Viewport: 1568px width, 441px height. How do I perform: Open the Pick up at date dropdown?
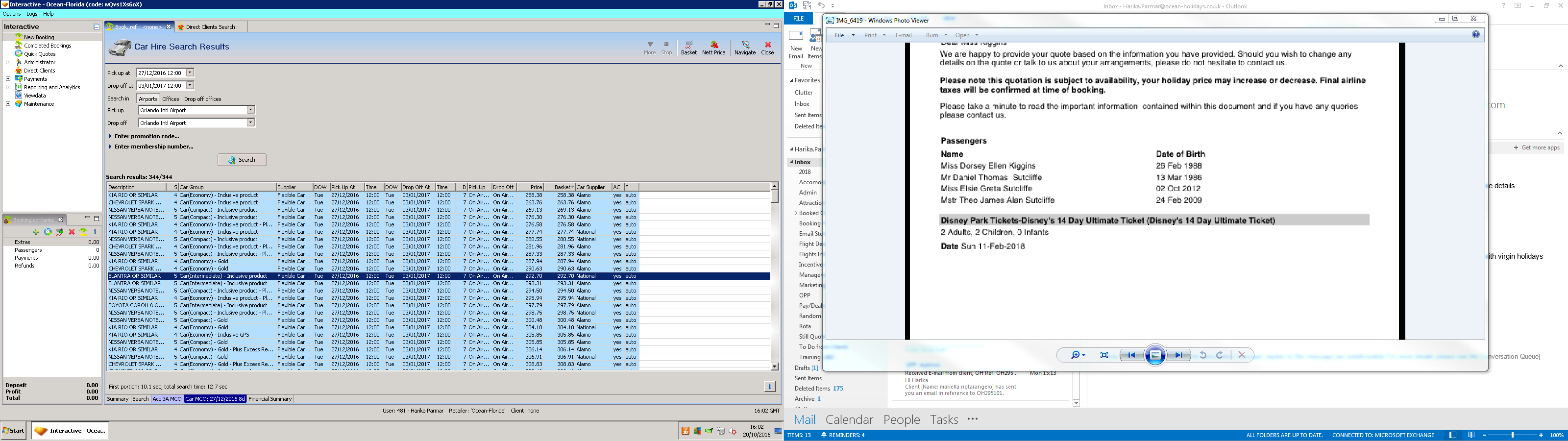tap(190, 73)
